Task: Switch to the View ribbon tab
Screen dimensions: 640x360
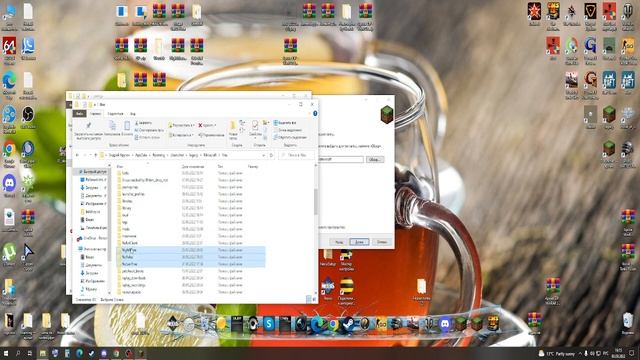Action: (x=133, y=113)
